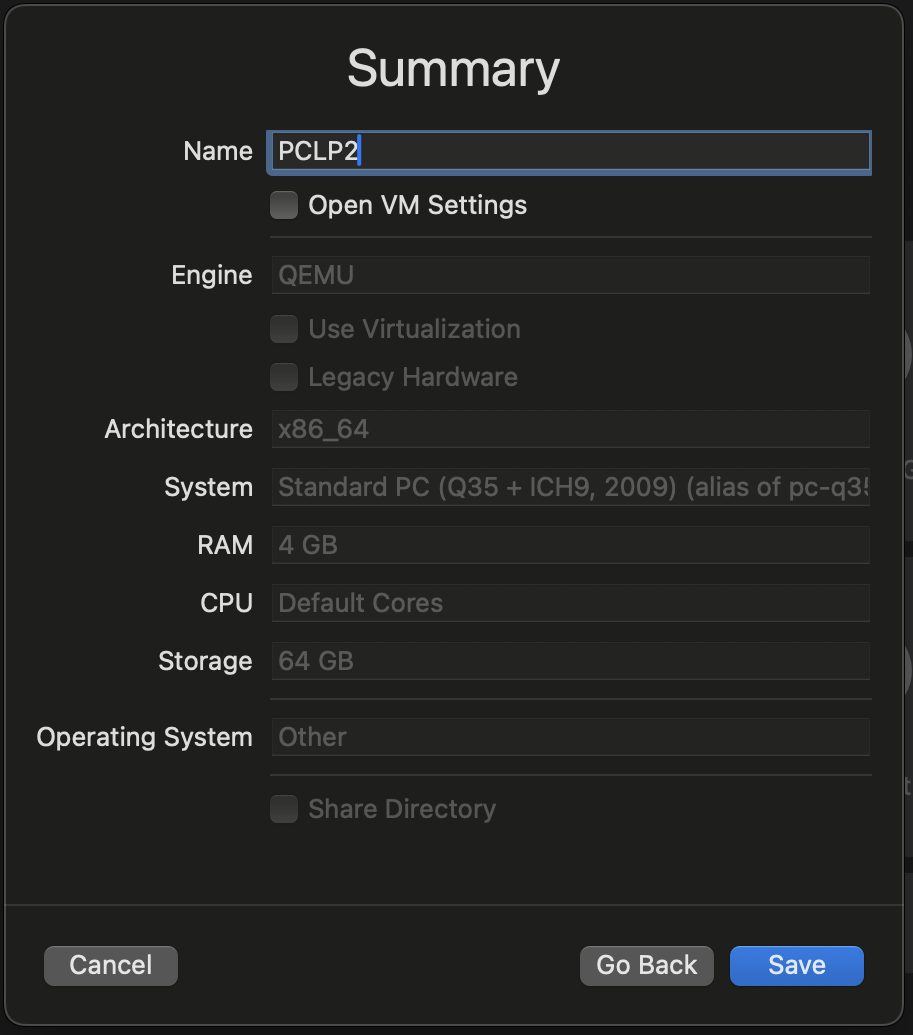The width and height of the screenshot is (913, 1035).
Task: Check the Legacy Hardware checkbox
Action: point(285,377)
